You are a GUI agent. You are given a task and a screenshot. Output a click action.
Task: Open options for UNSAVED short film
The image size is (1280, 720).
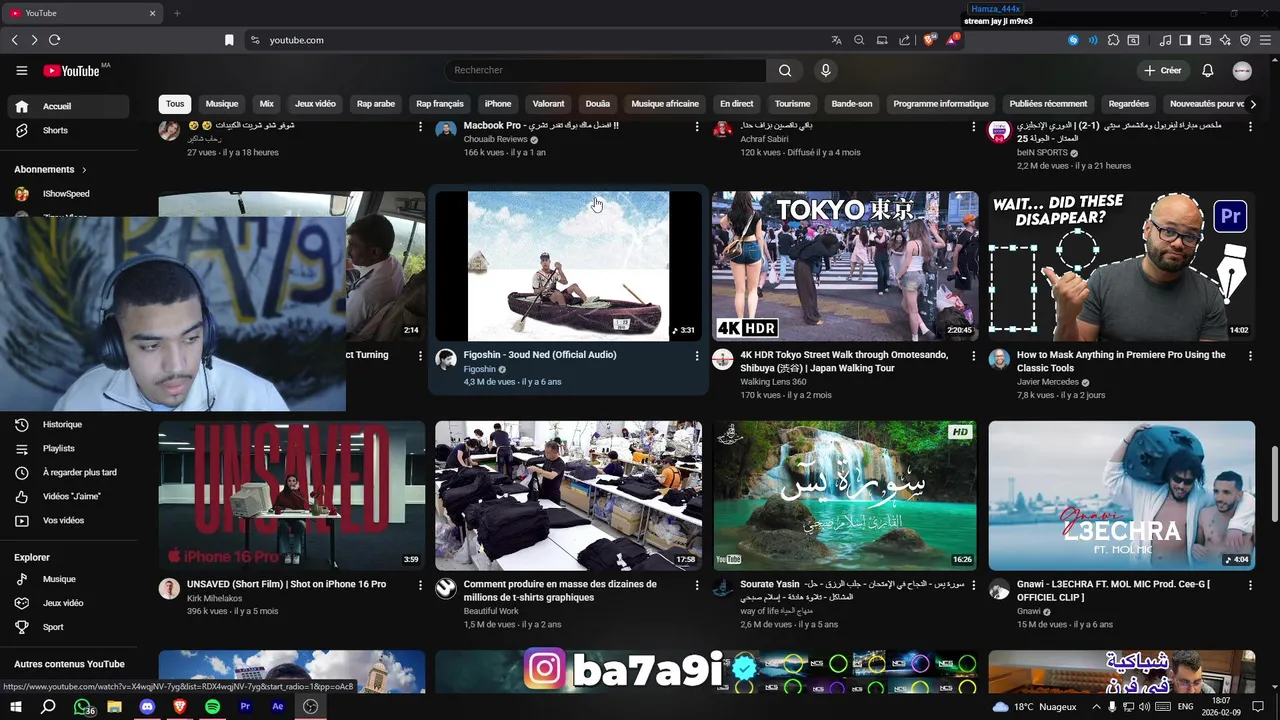[x=420, y=585]
